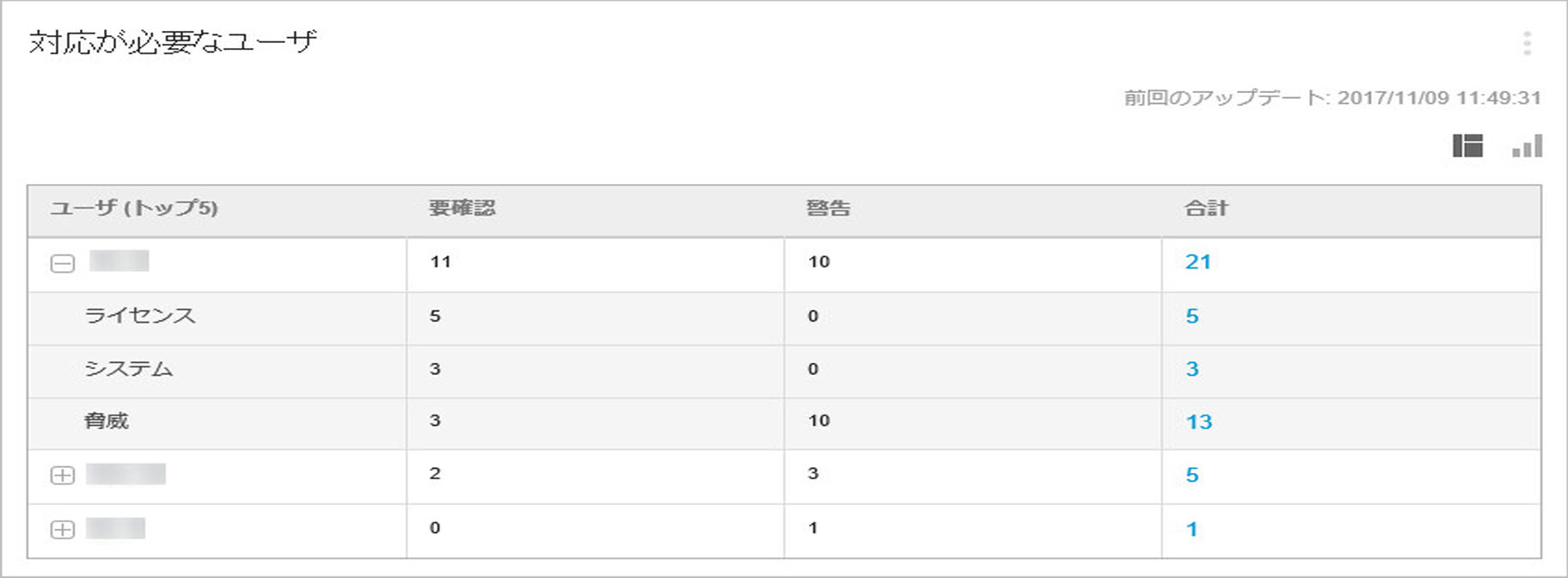The image size is (1568, 578).
Task: Click the 対応が必要なユーザ widget title
Action: [173, 42]
